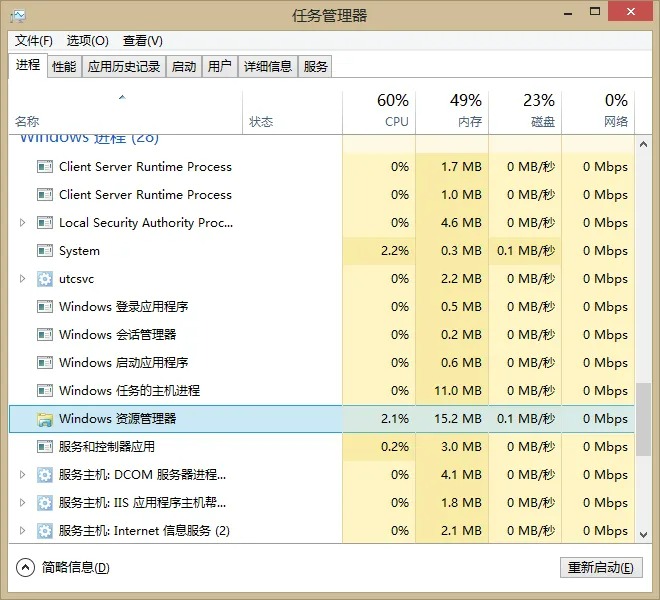Viewport: 660px width, 600px height.
Task: Click the 4.6 MB memory value
Action: 461,222
